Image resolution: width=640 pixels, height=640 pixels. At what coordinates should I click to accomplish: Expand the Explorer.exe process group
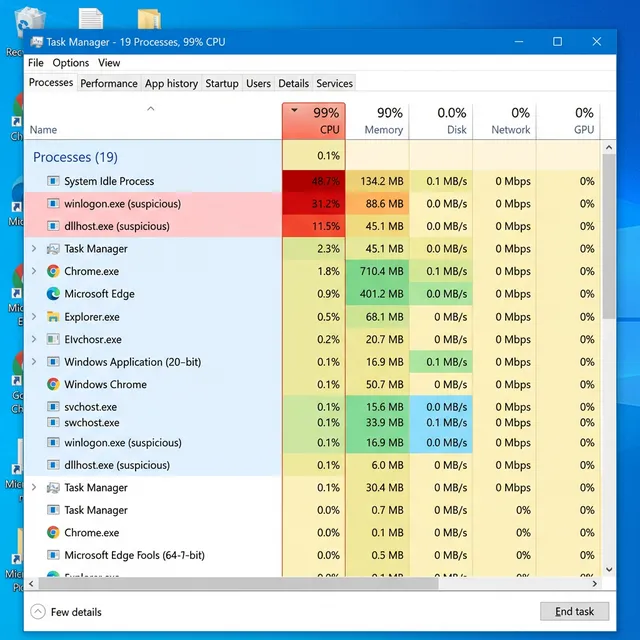(34, 317)
